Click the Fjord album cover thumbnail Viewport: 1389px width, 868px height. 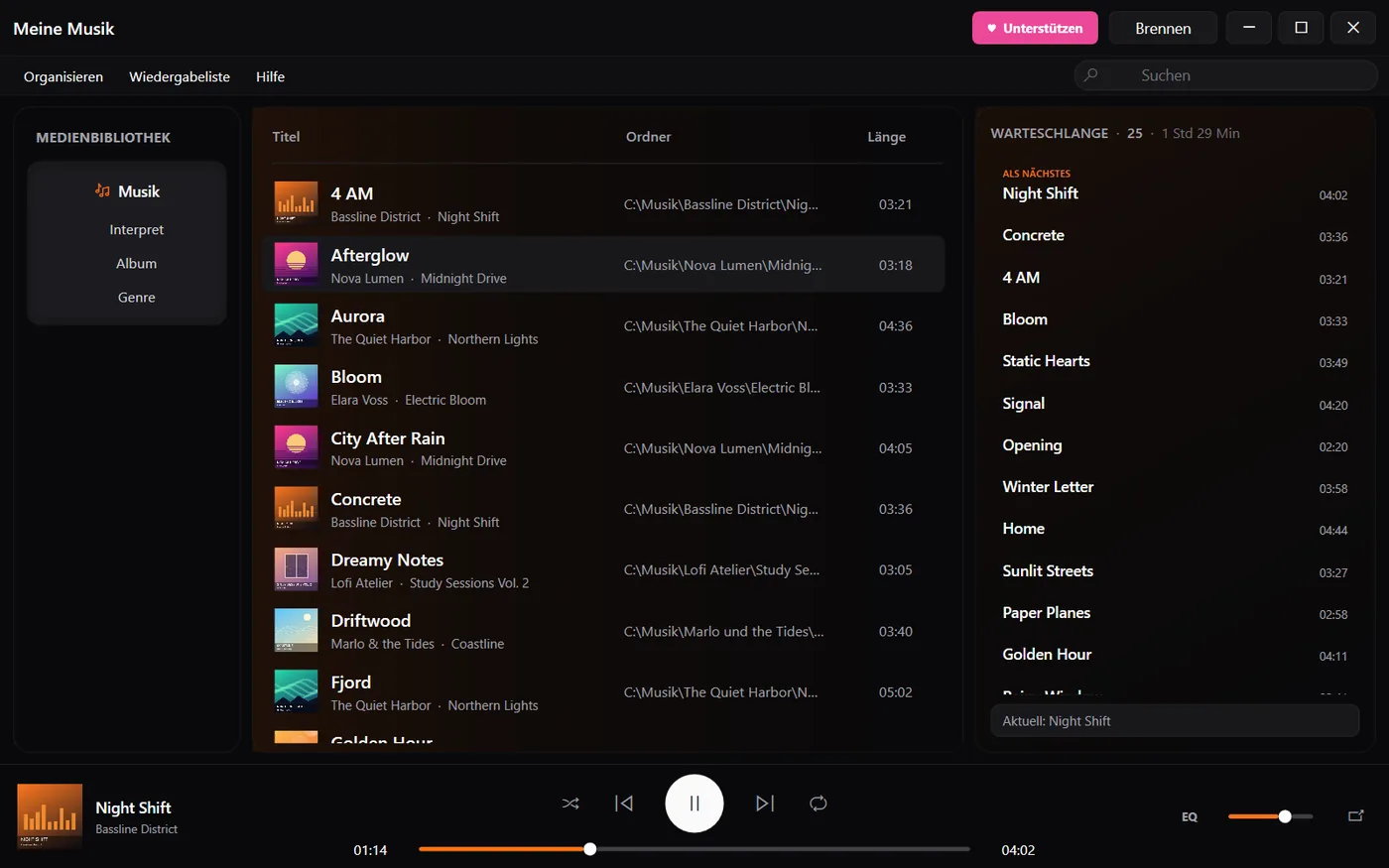(296, 691)
